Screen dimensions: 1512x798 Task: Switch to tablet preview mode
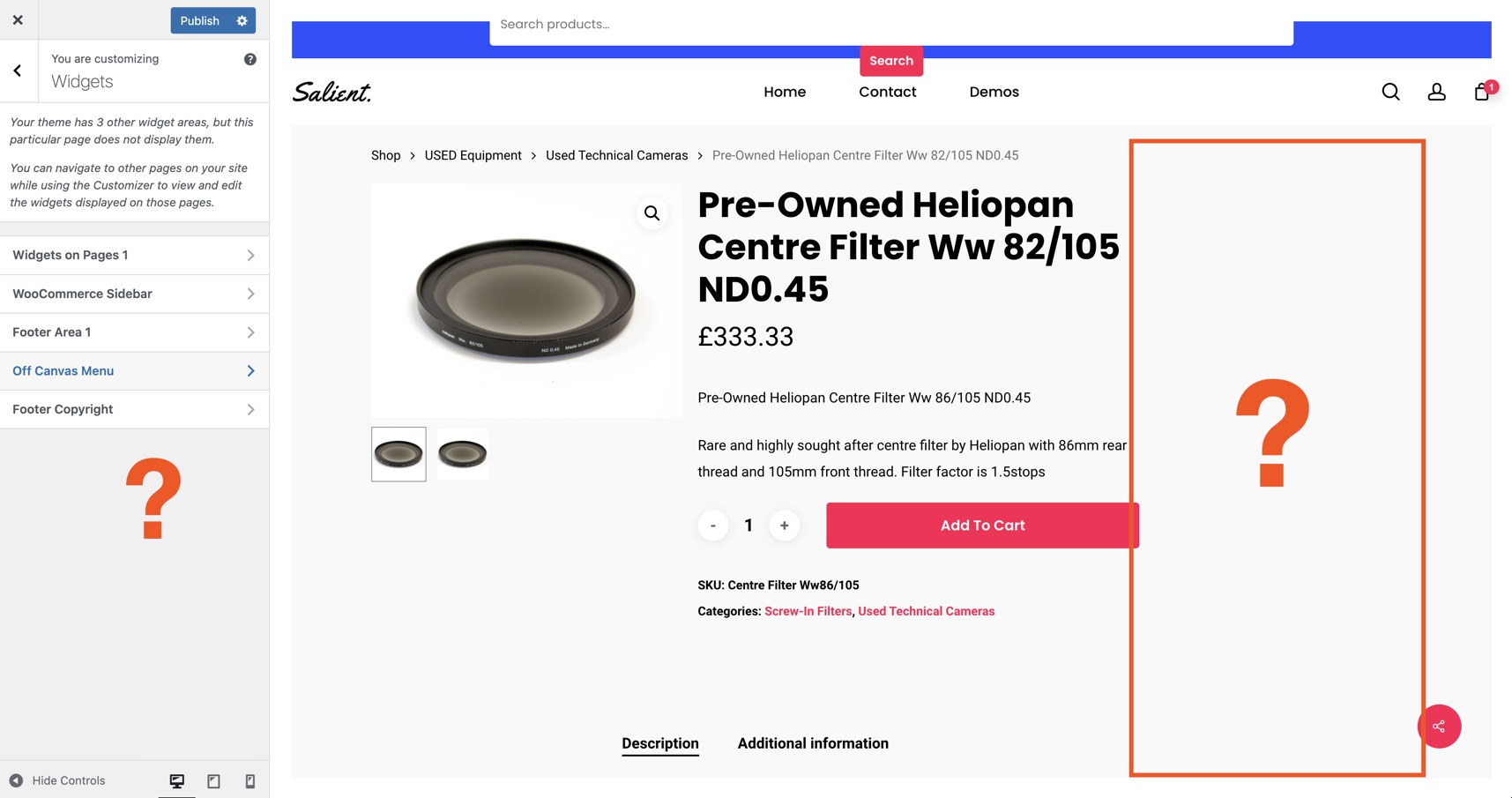click(x=213, y=781)
